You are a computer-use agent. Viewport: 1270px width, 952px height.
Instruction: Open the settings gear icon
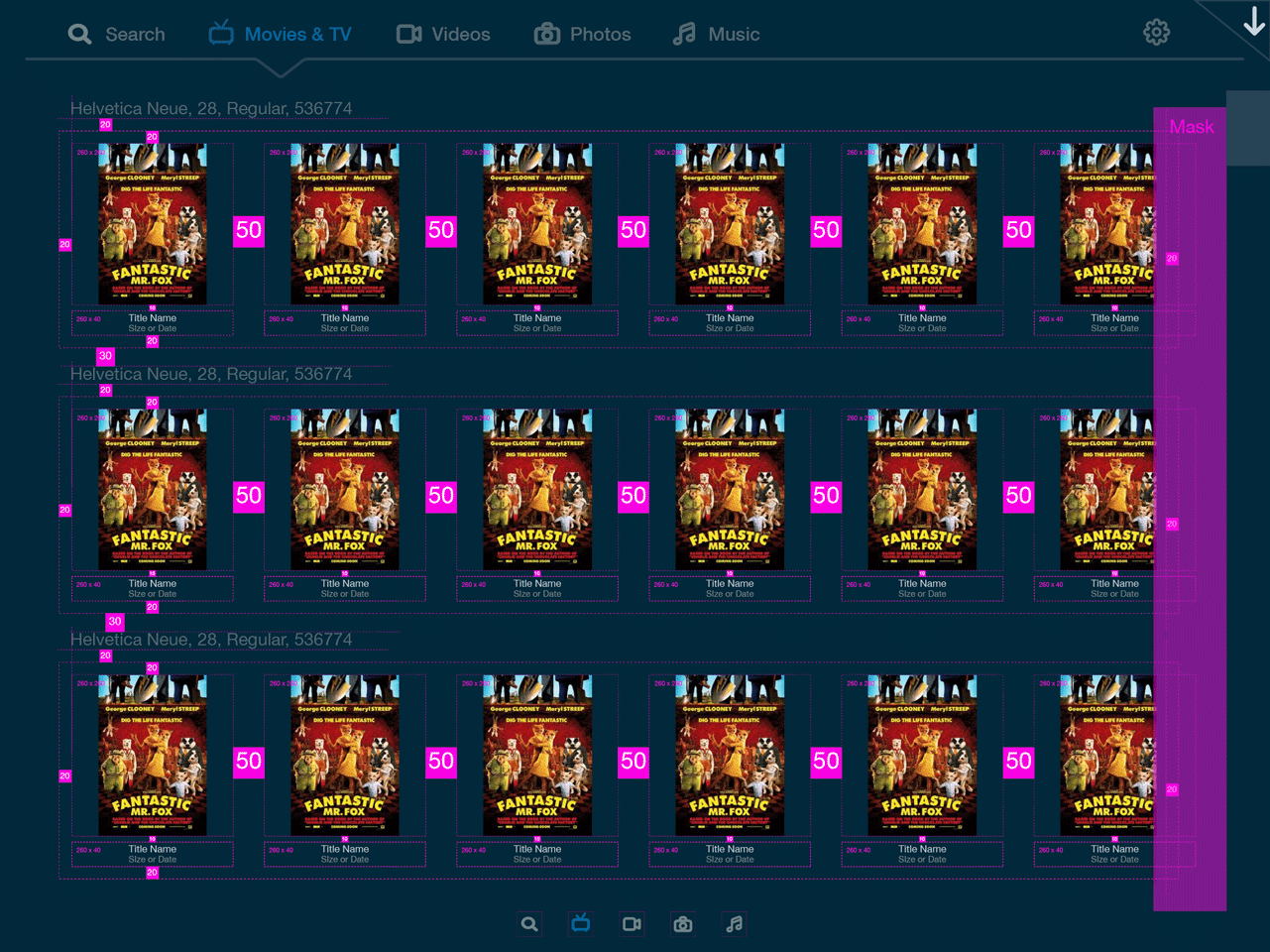pos(1156,31)
